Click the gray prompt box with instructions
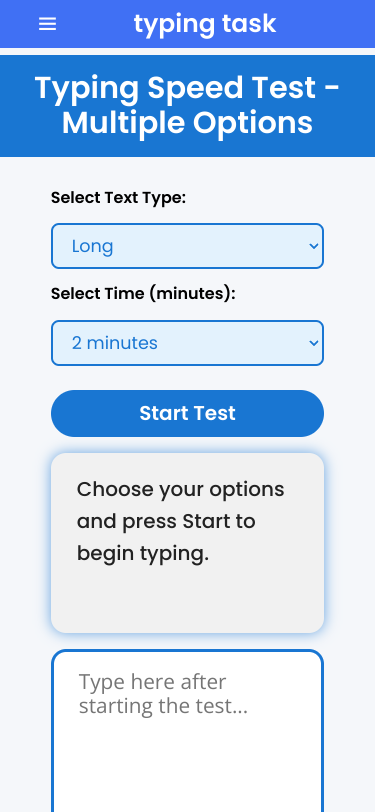 [188, 543]
